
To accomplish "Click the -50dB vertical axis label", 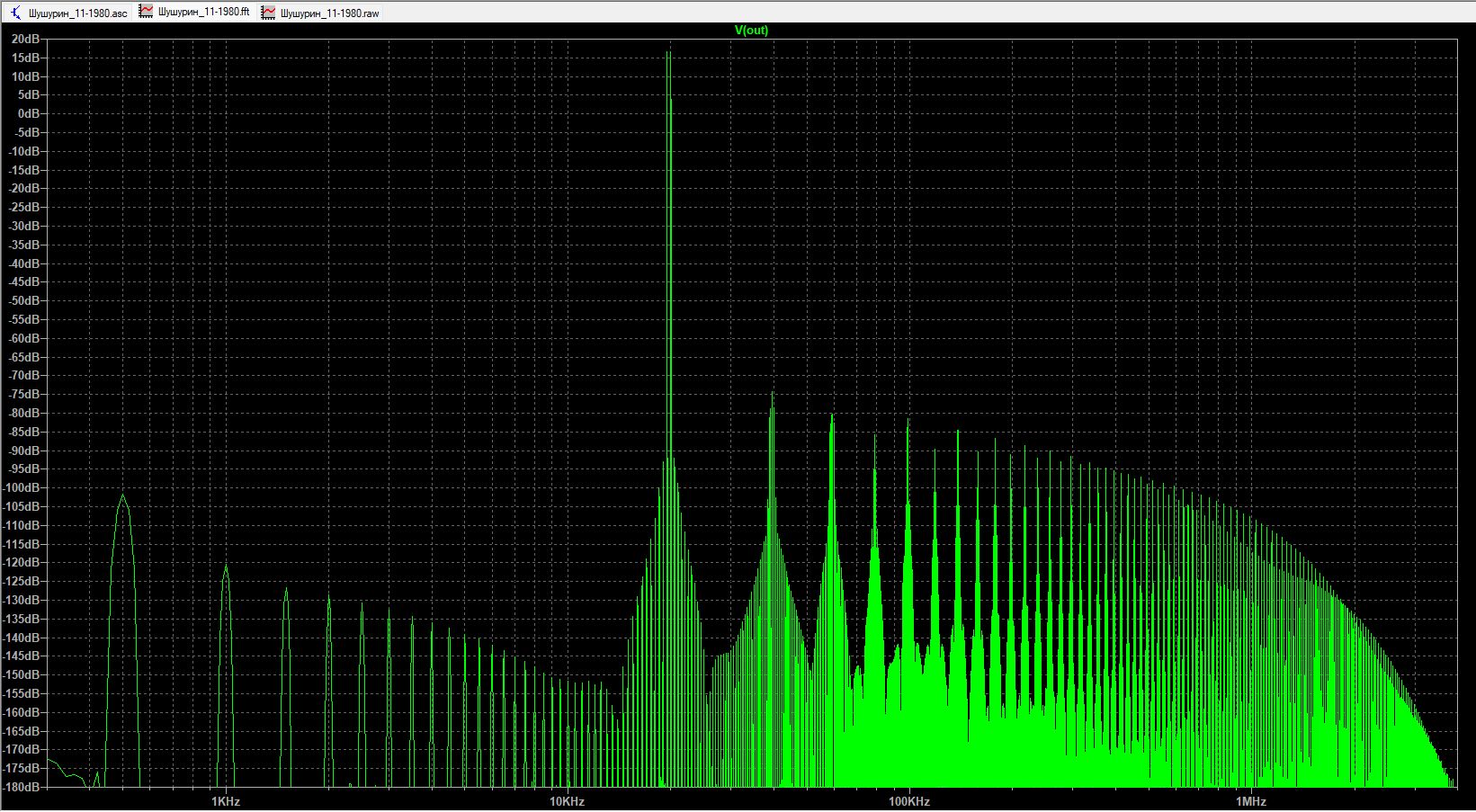I will 24,301.
